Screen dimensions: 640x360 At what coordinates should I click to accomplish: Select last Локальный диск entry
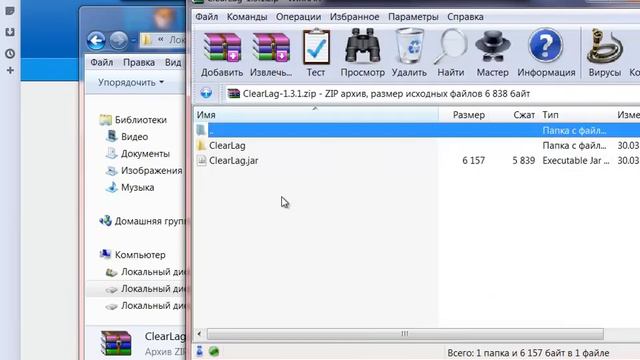coord(153,306)
